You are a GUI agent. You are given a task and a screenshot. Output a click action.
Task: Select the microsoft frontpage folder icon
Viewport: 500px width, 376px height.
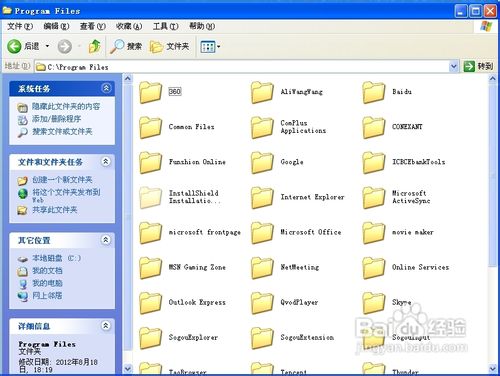150,233
